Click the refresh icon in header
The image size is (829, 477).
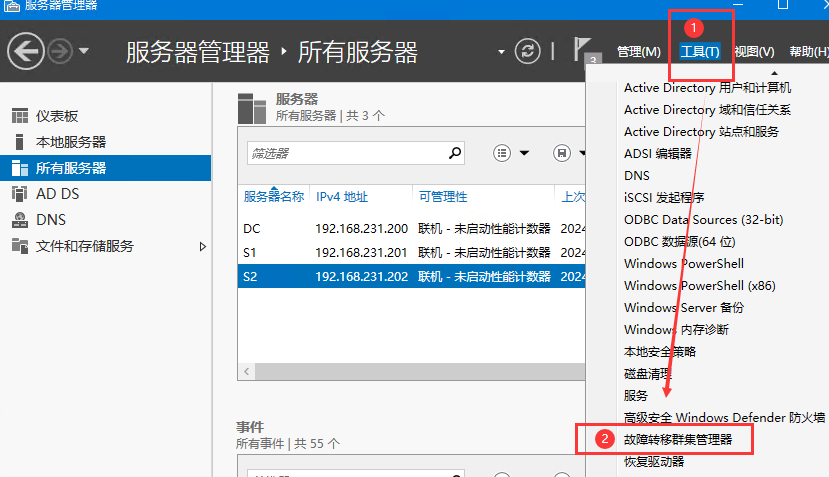pos(527,51)
